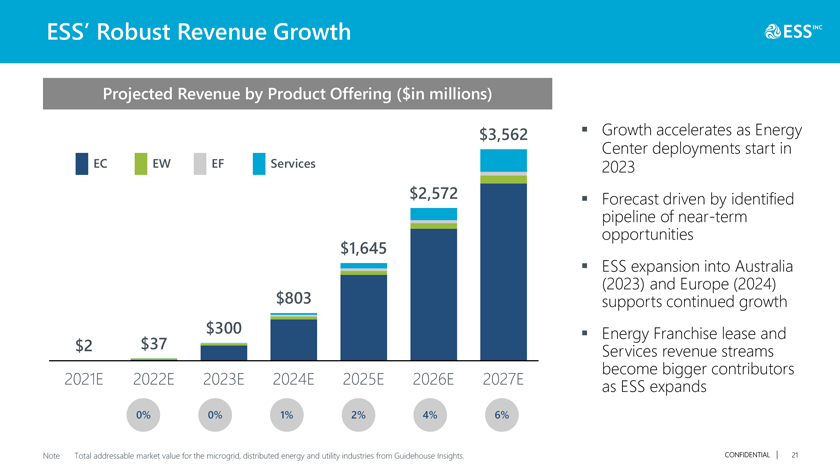Click the light blue Services segment of 2027E bar
840x473 pixels.
[x=504, y=161]
